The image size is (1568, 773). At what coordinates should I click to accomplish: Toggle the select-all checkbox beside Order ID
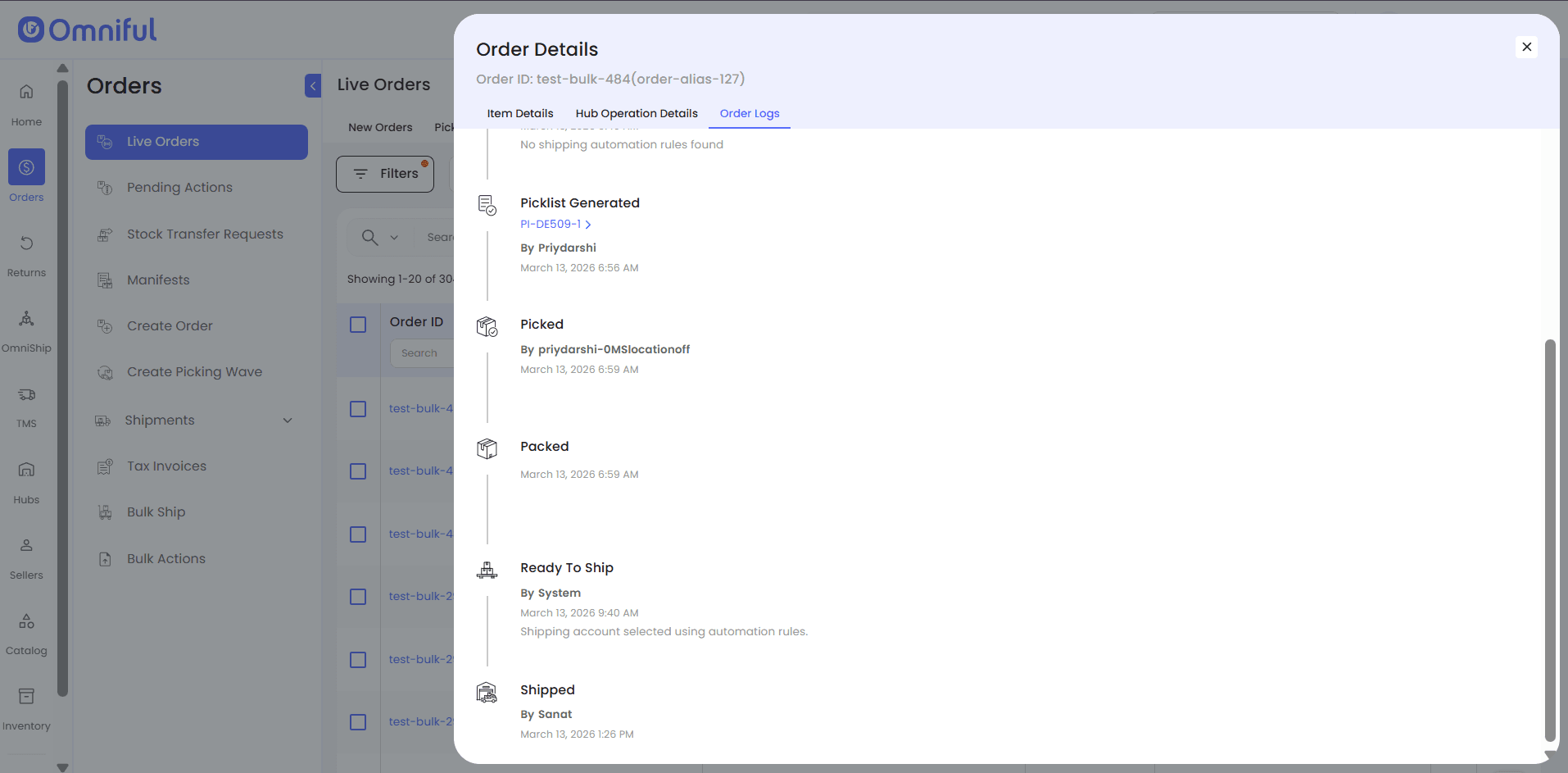pos(358,325)
